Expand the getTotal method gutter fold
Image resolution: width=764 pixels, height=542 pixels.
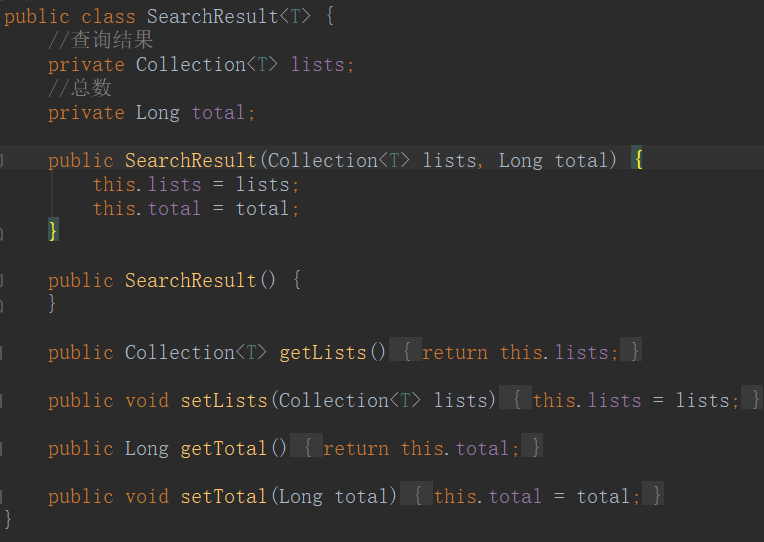3,448
